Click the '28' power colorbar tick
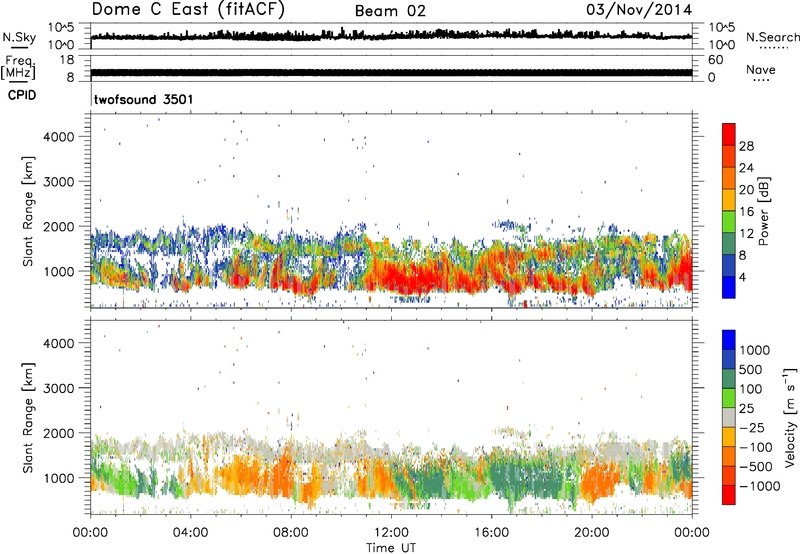 point(746,146)
